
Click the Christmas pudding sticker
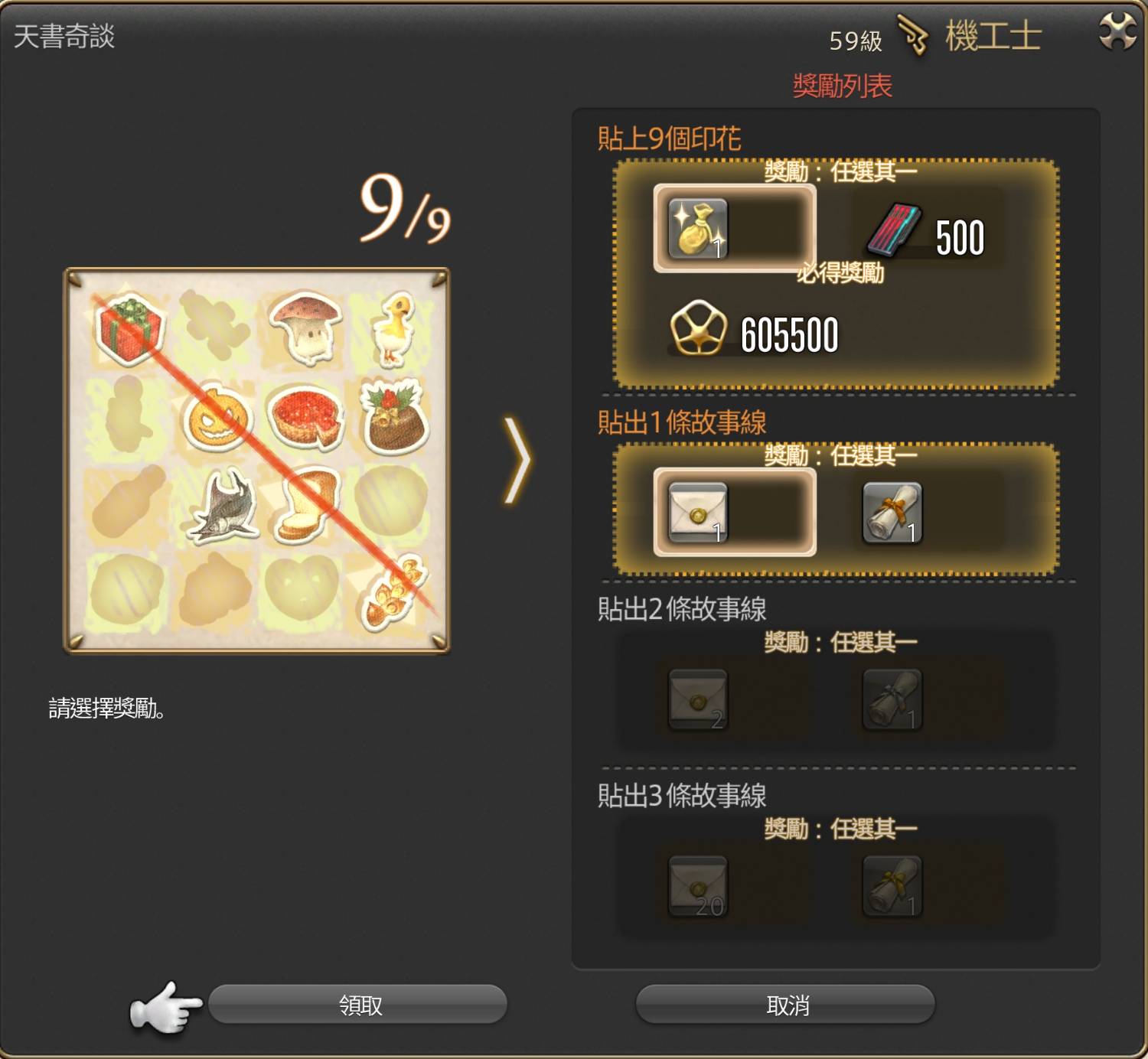click(393, 417)
